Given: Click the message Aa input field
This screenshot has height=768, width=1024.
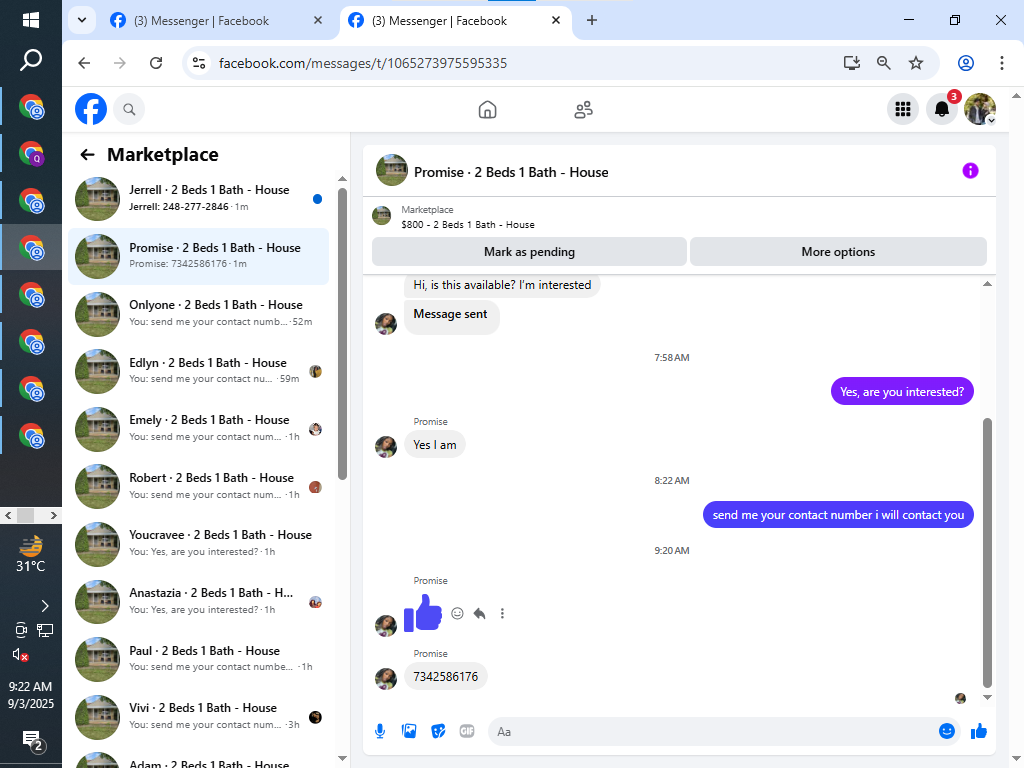Looking at the screenshot, I should coord(712,731).
